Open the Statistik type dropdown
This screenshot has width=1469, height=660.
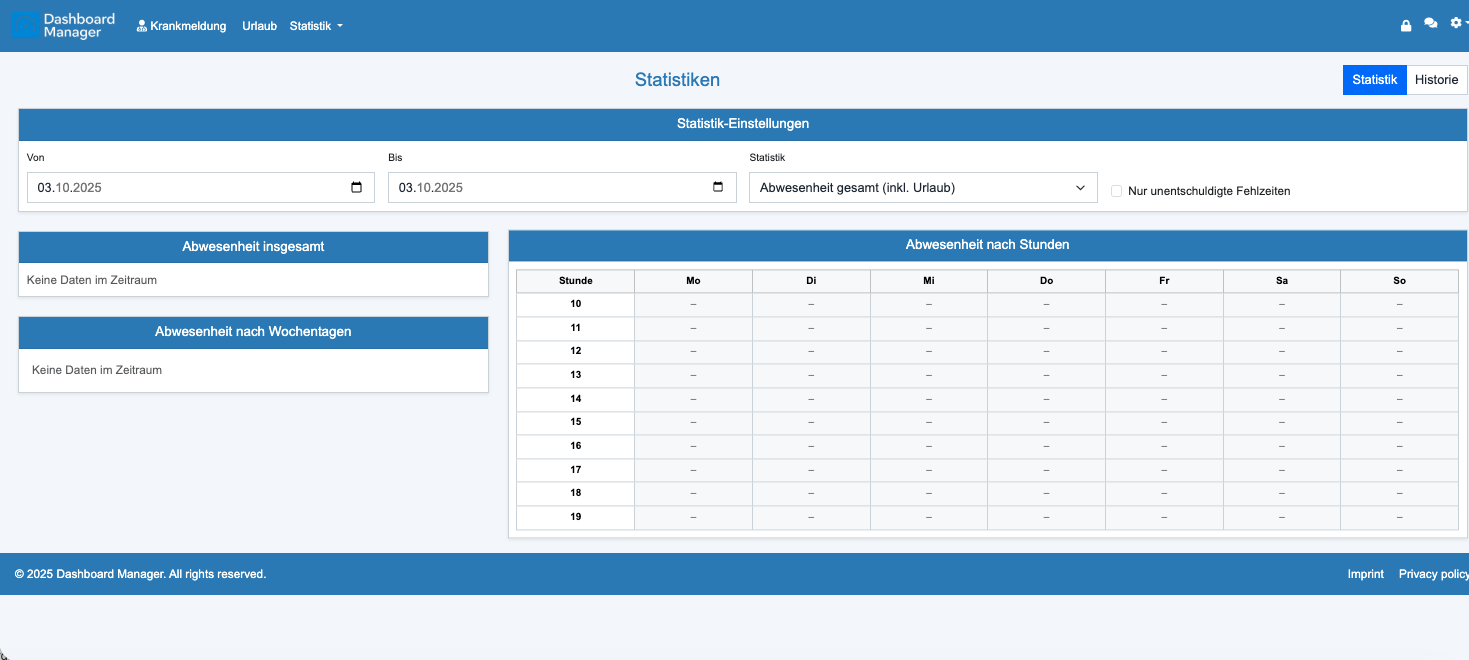(922, 187)
